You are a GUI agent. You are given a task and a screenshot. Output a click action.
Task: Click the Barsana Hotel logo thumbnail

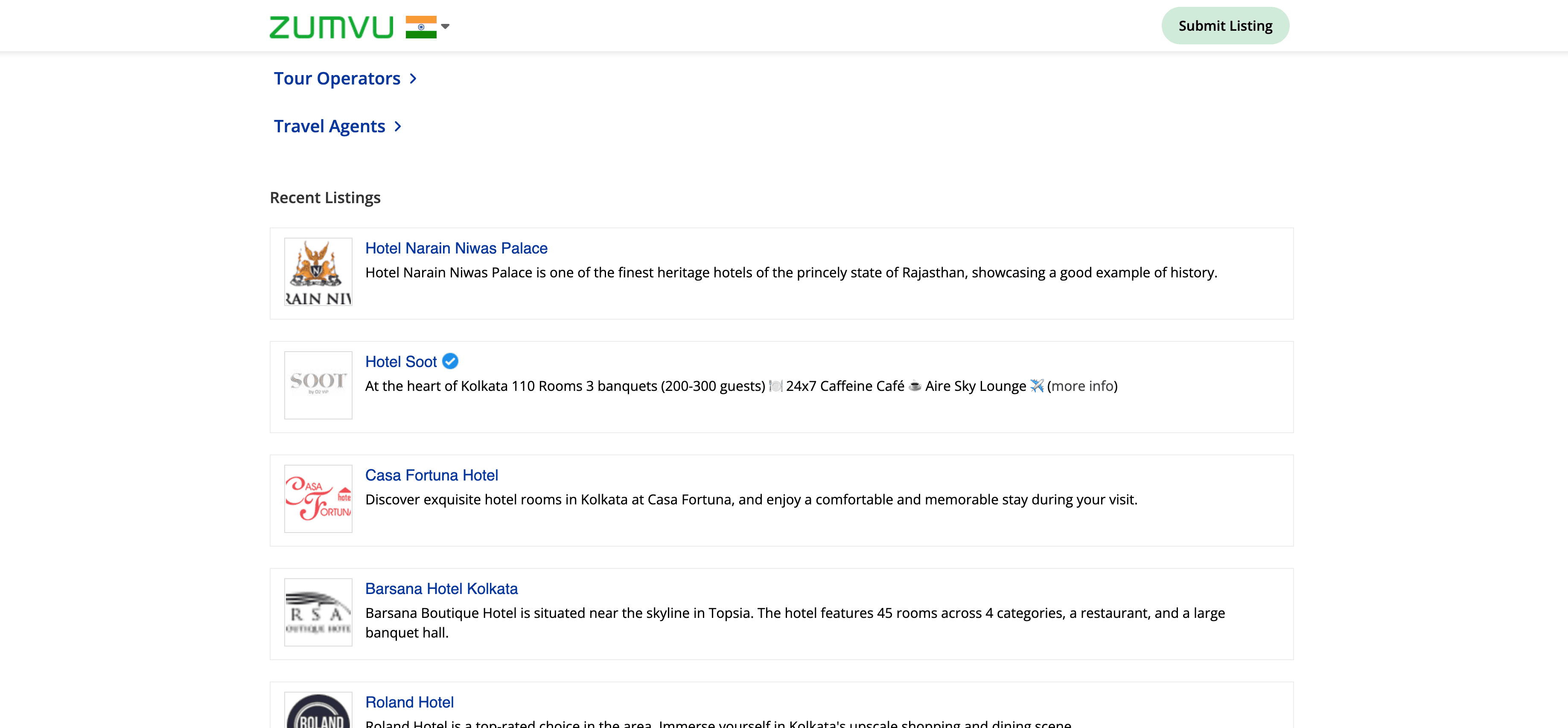pyautogui.click(x=318, y=612)
